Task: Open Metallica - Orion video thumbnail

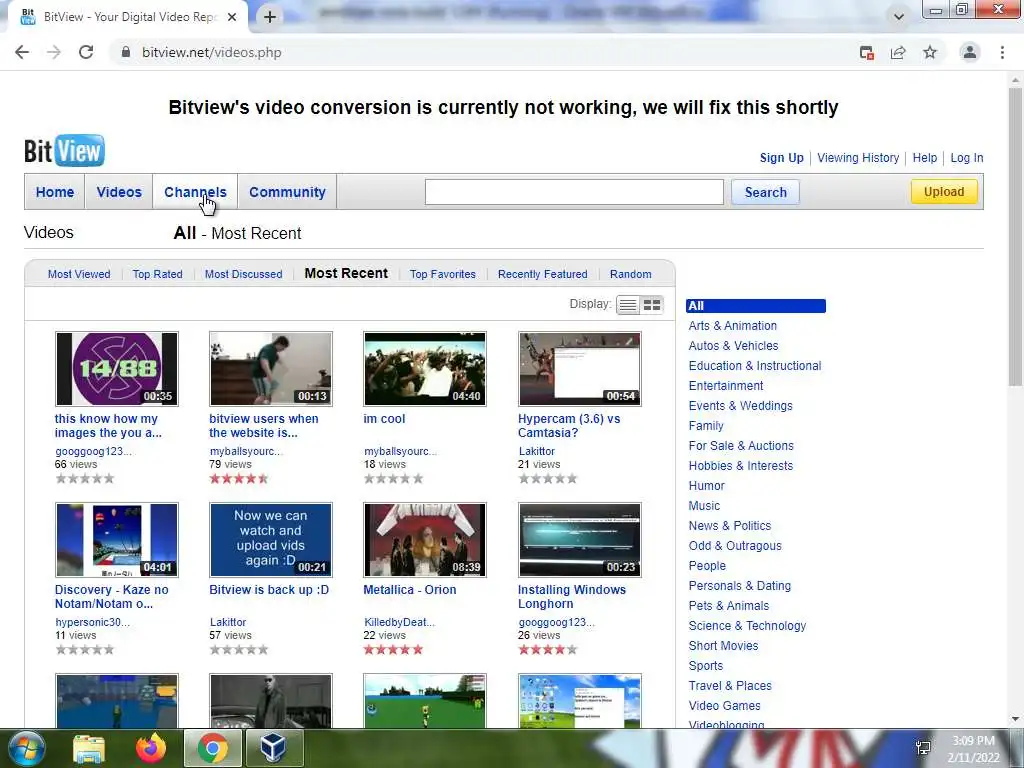Action: coord(425,540)
